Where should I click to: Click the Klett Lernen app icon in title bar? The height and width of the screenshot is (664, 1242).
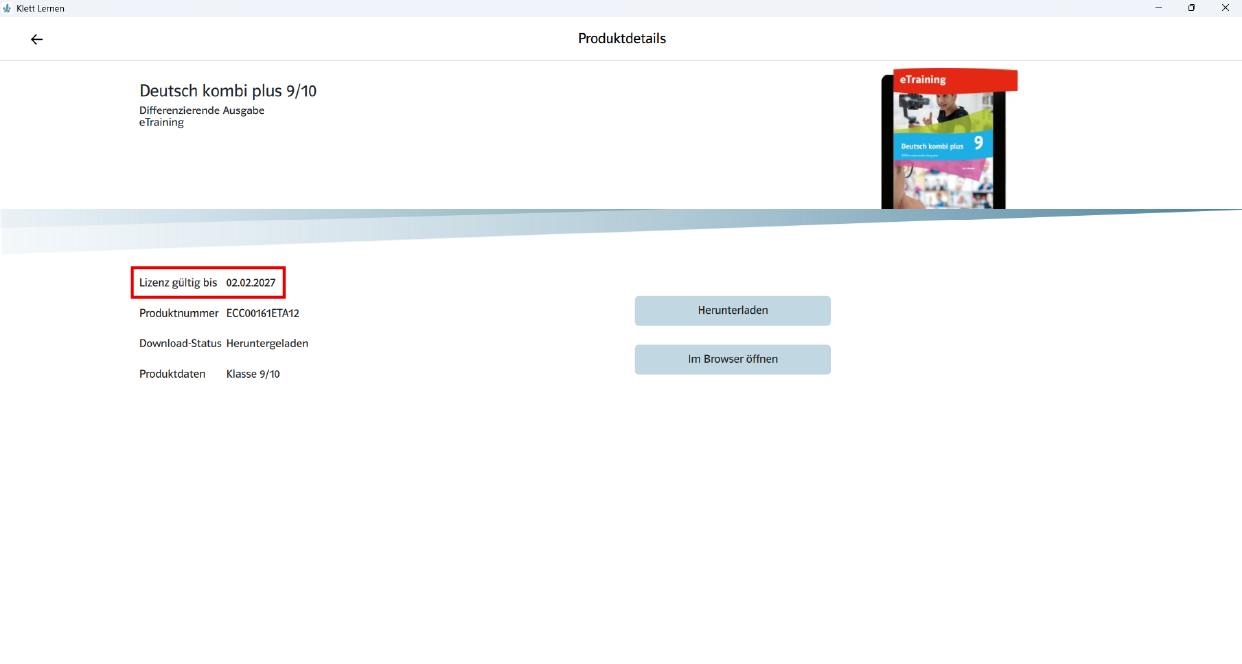click(7, 8)
